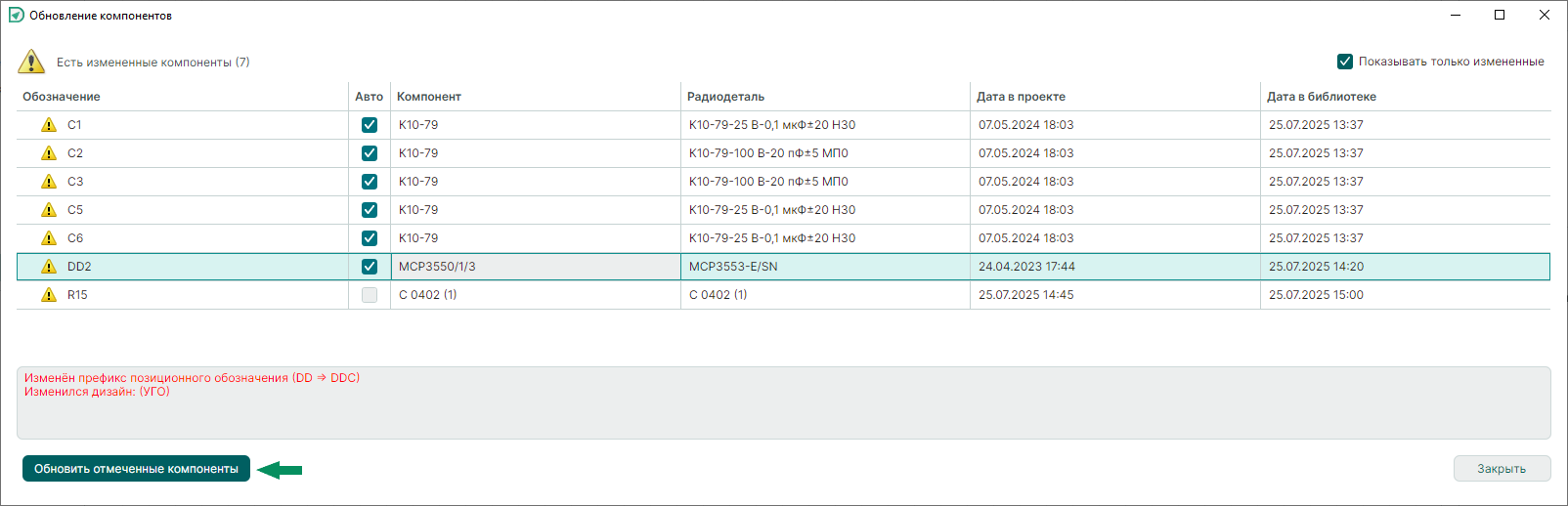Click the warning icon next to C5
This screenshot has height=506, width=1568.
pyautogui.click(x=49, y=210)
